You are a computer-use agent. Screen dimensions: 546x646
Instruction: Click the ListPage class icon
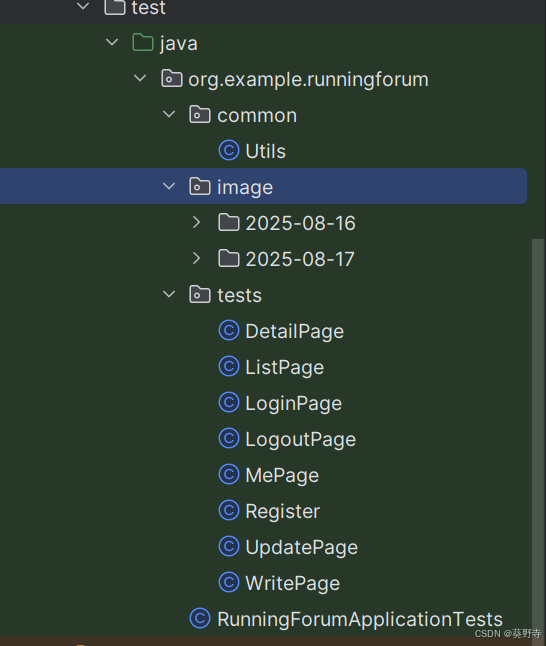coord(229,366)
